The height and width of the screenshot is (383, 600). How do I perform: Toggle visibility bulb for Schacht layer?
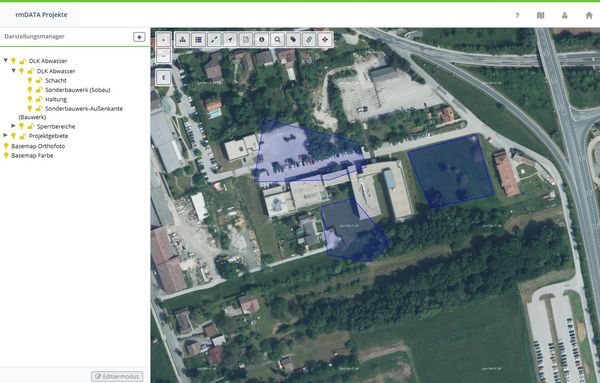click(x=30, y=80)
